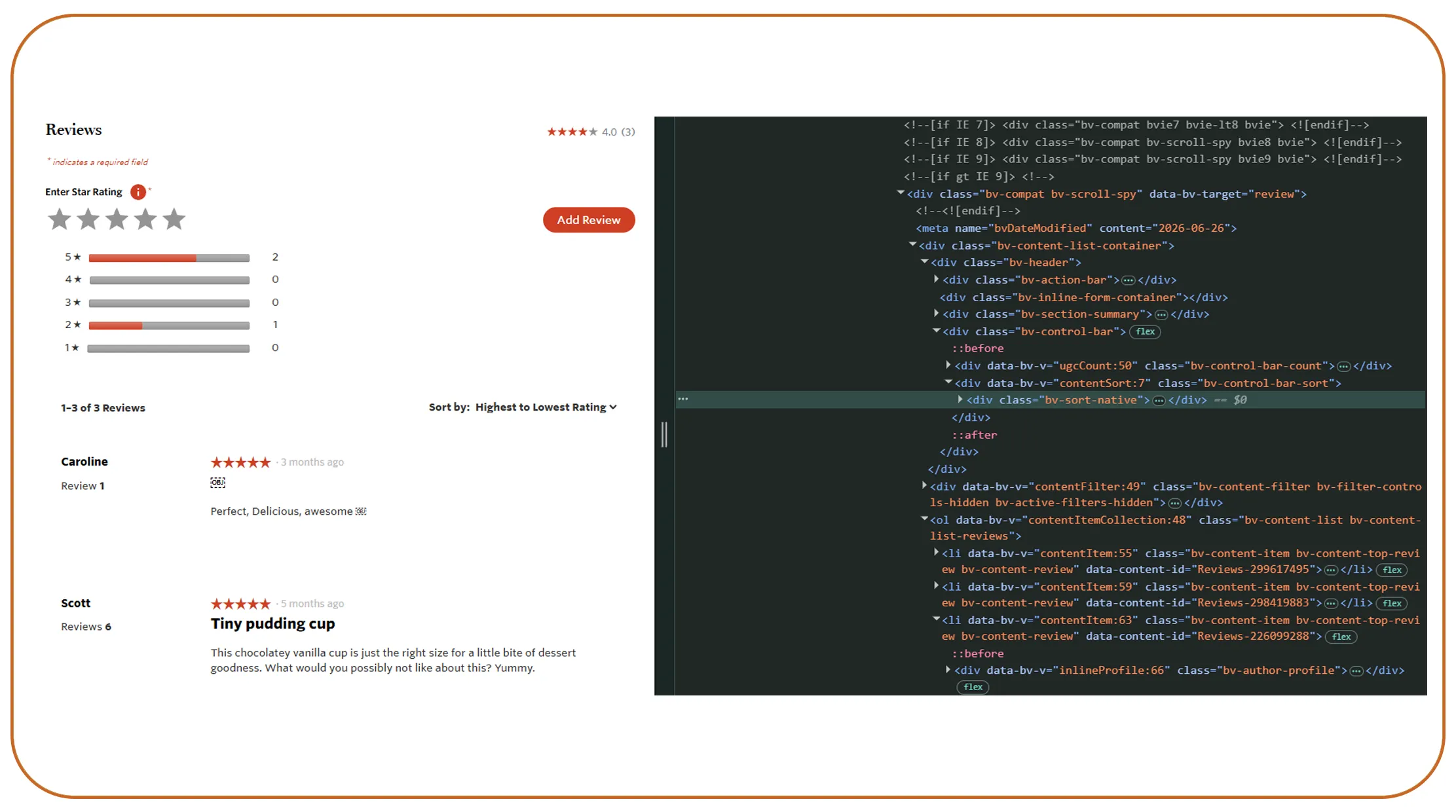Expand the bv-section-summary div node
1456x812 pixels.
(937, 314)
